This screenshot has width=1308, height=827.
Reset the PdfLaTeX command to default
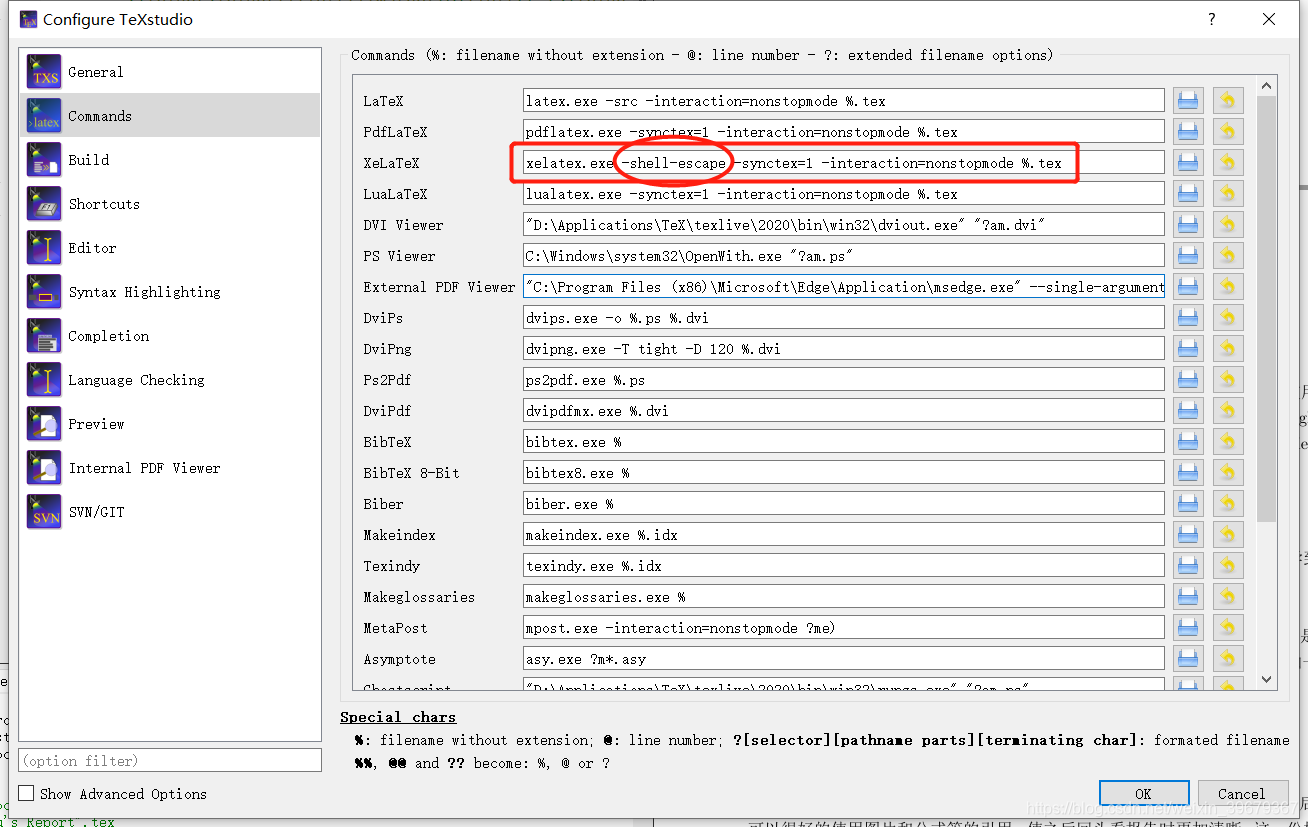click(1227, 131)
